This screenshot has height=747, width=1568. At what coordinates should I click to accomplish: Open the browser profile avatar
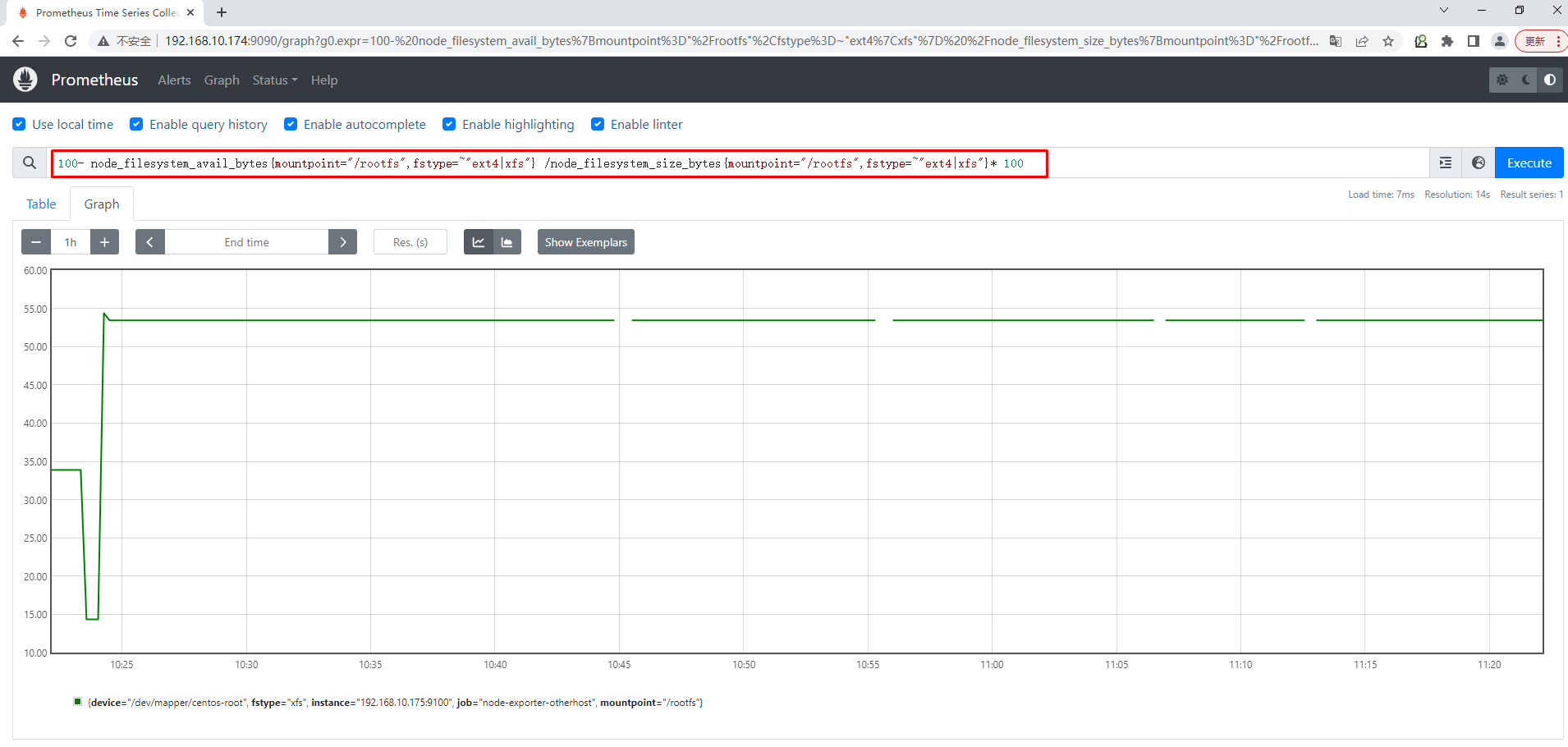(x=1500, y=41)
